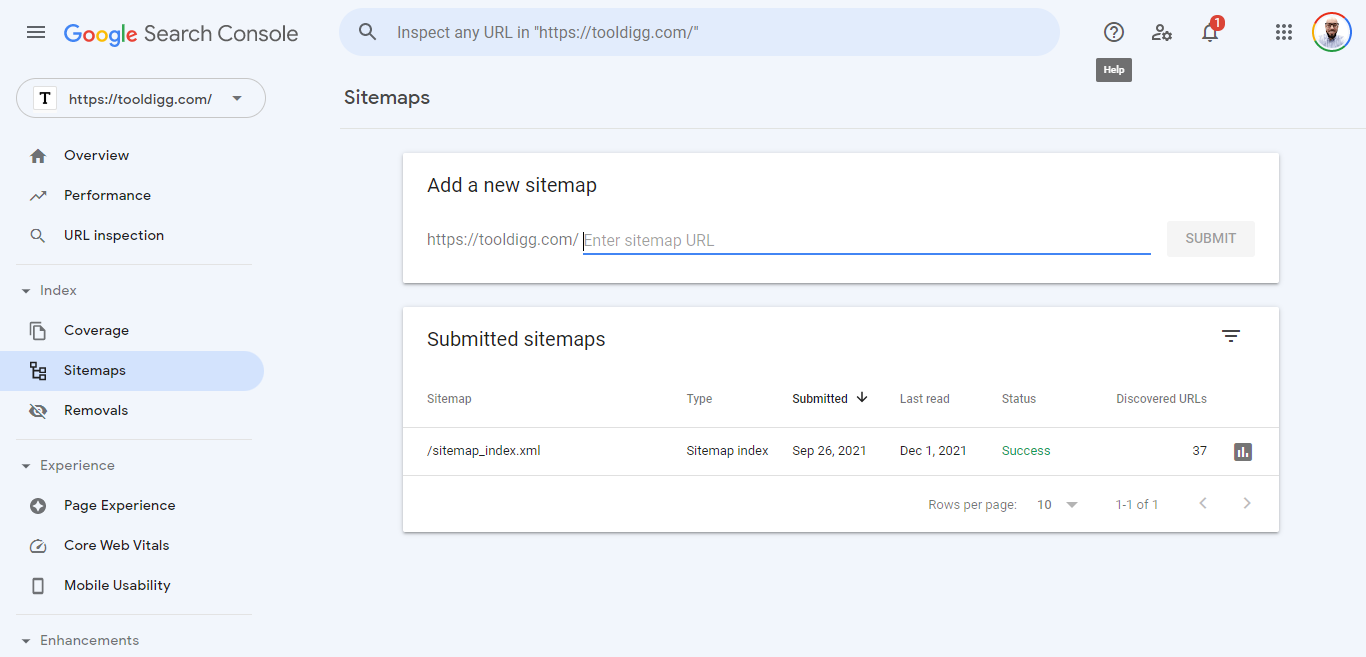Open the Performance report
This screenshot has width=1366, height=657.
pyautogui.click(x=107, y=196)
